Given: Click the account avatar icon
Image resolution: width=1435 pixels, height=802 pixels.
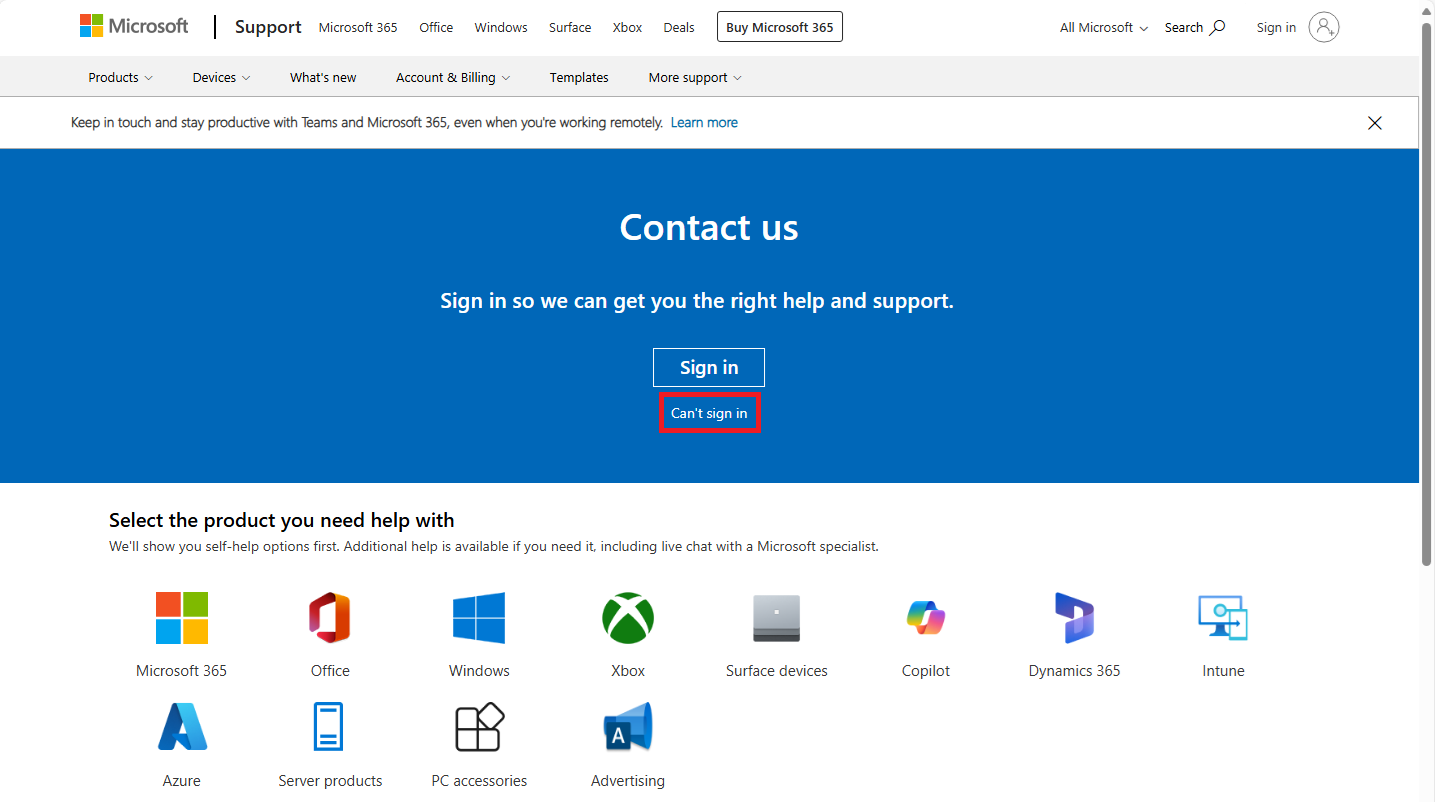Looking at the screenshot, I should click(1324, 27).
